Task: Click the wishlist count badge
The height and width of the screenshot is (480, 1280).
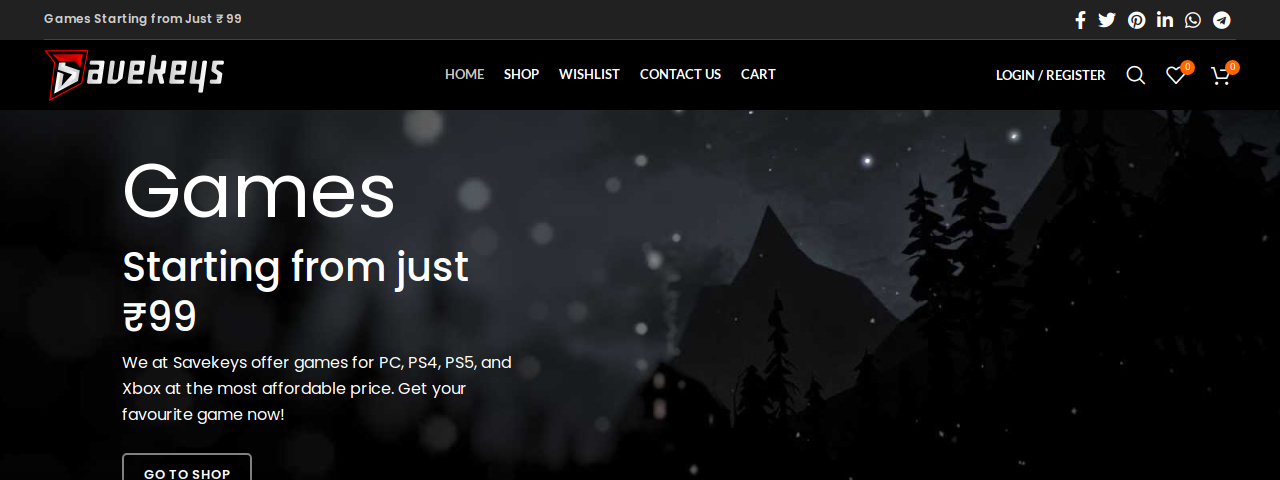Action: click(x=1187, y=67)
